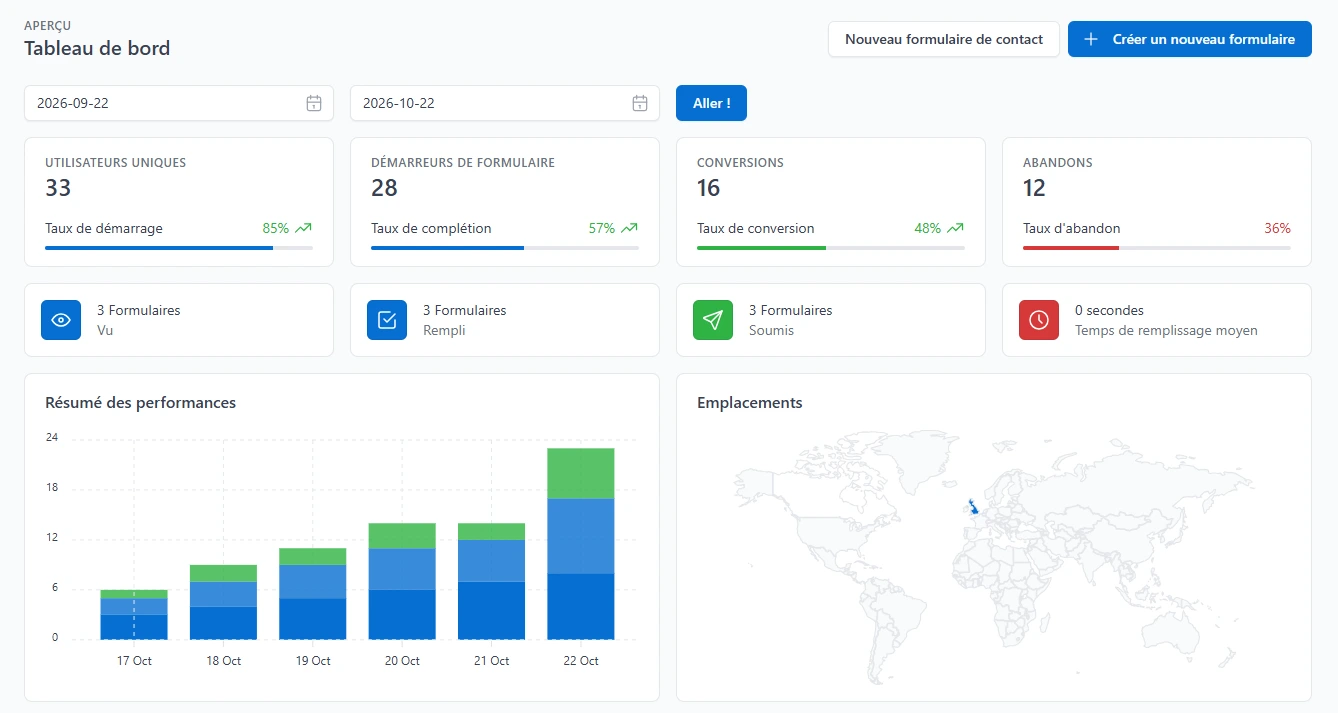Click Créer un nouveau formulaire button
This screenshot has height=713, width=1338.
click(1190, 39)
